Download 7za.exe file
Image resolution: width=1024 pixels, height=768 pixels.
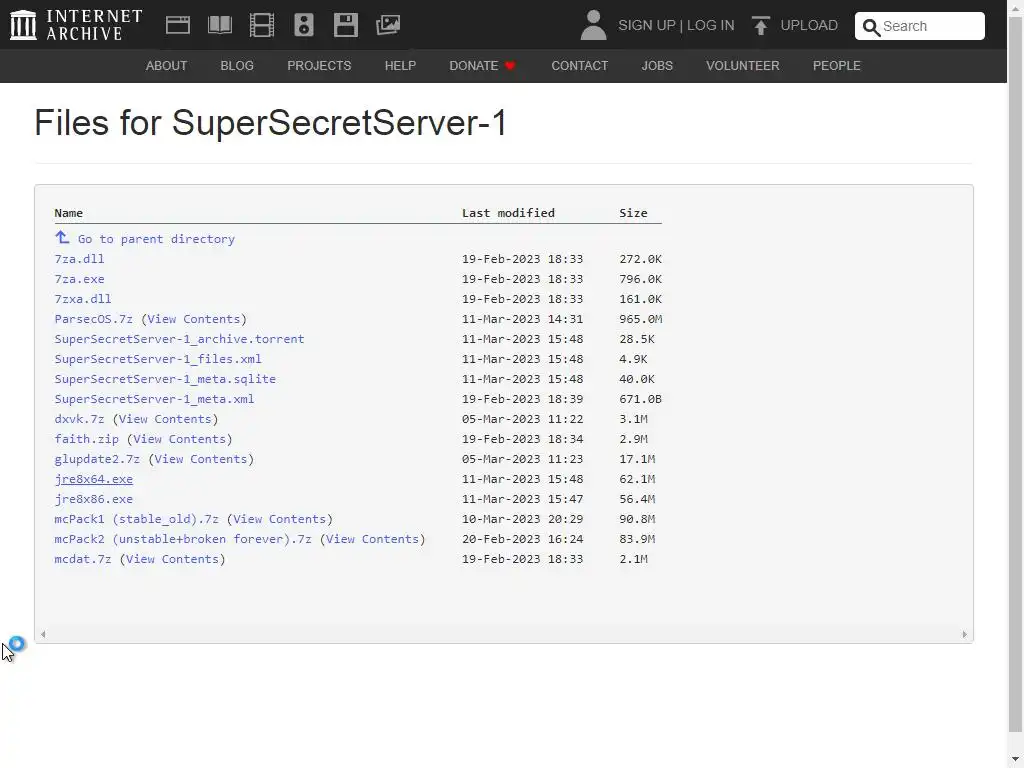79,279
